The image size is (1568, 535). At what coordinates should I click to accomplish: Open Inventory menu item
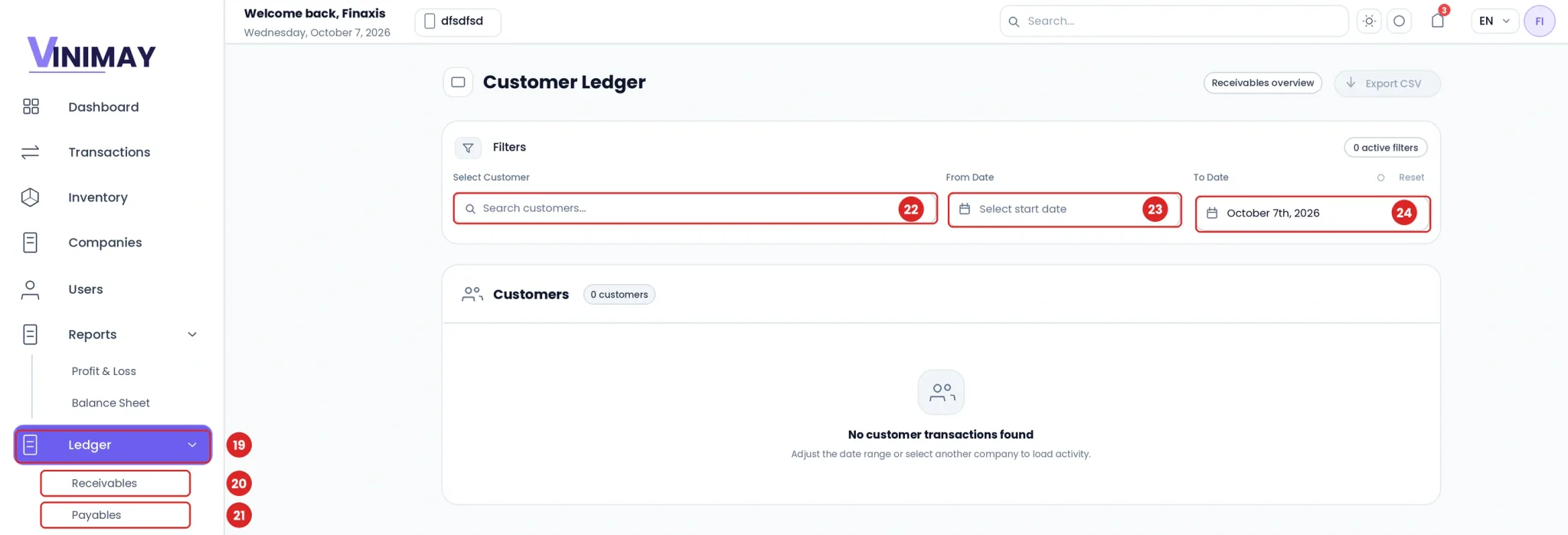[98, 197]
